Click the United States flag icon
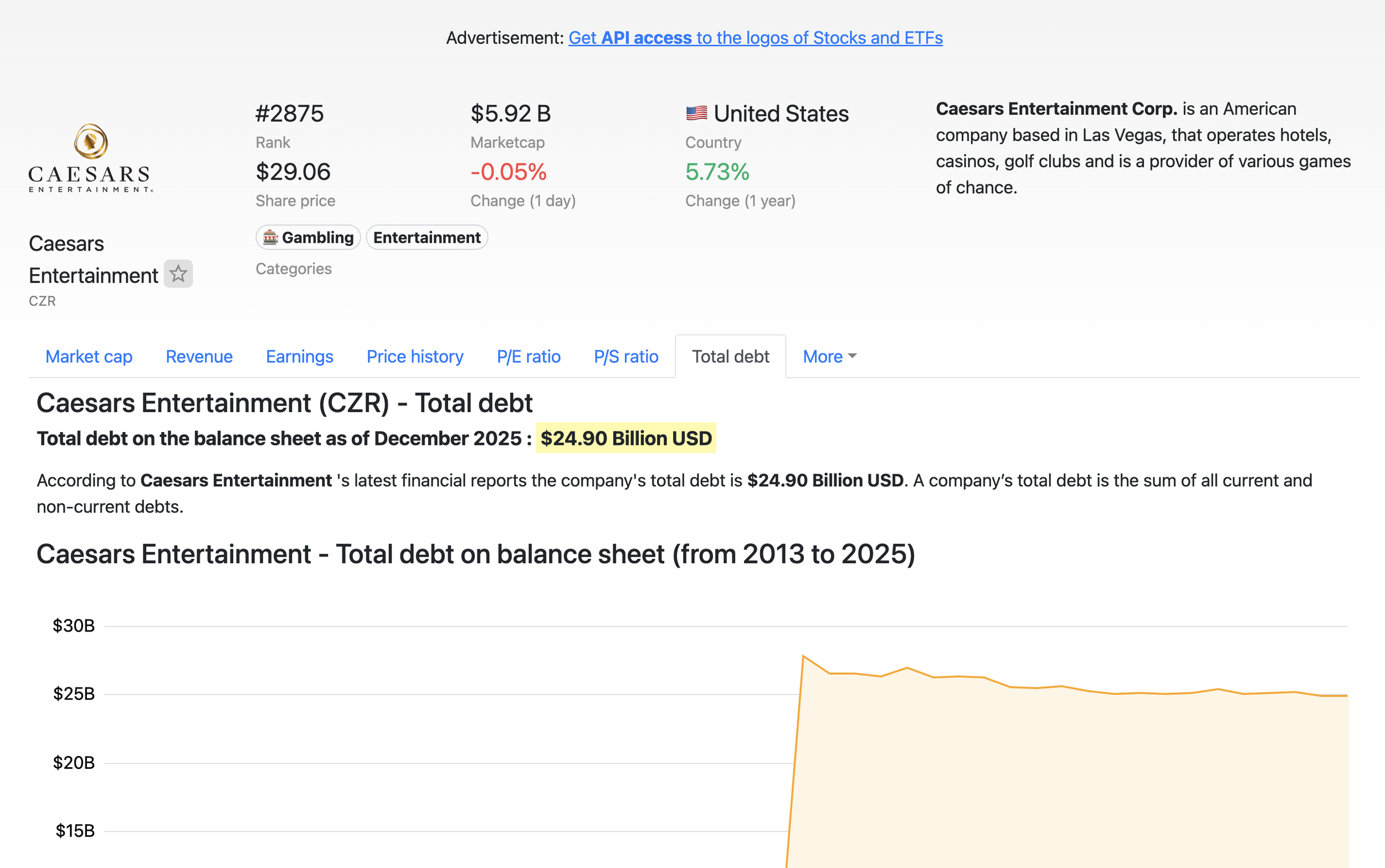 tap(696, 113)
